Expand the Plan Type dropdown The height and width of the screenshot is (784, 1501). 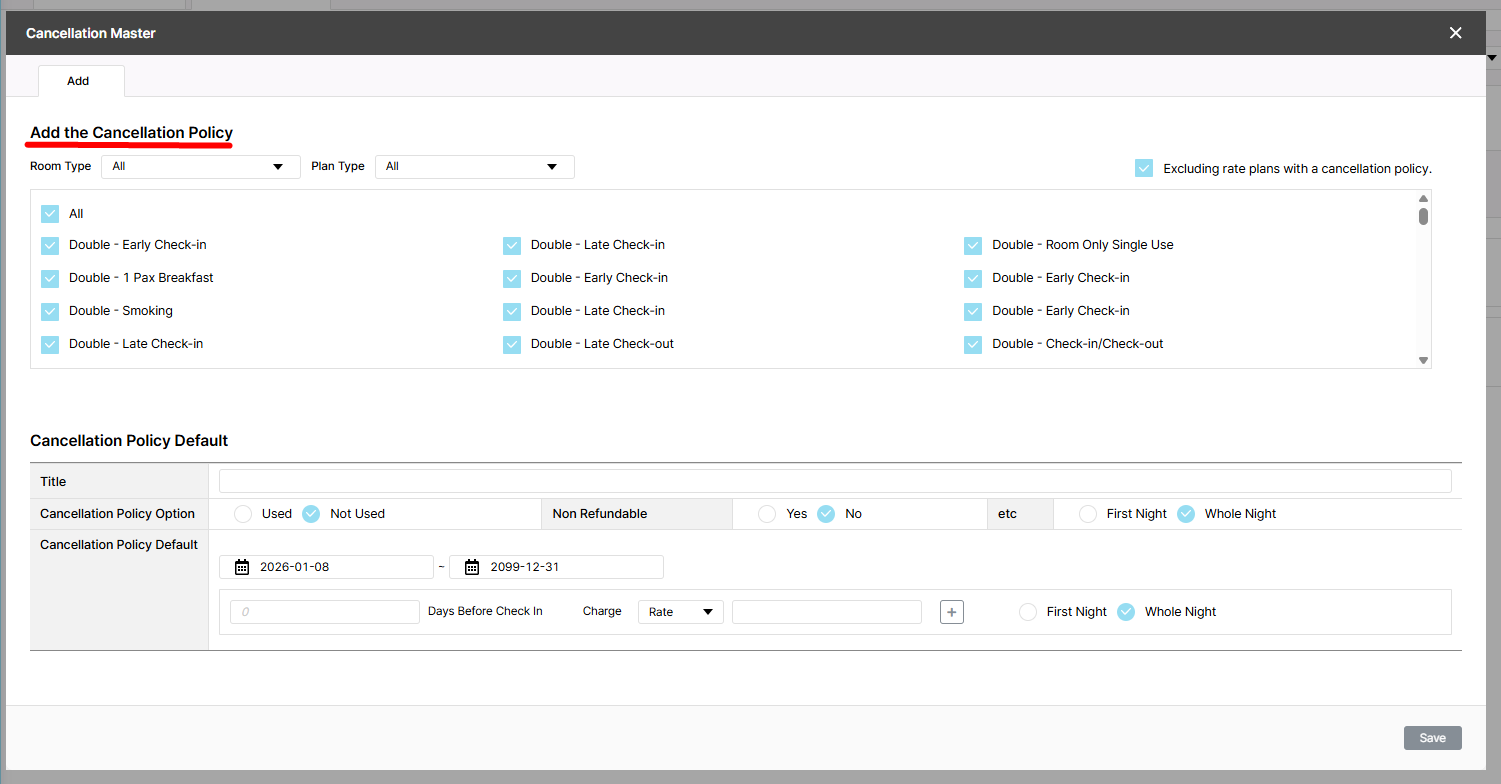pos(474,167)
